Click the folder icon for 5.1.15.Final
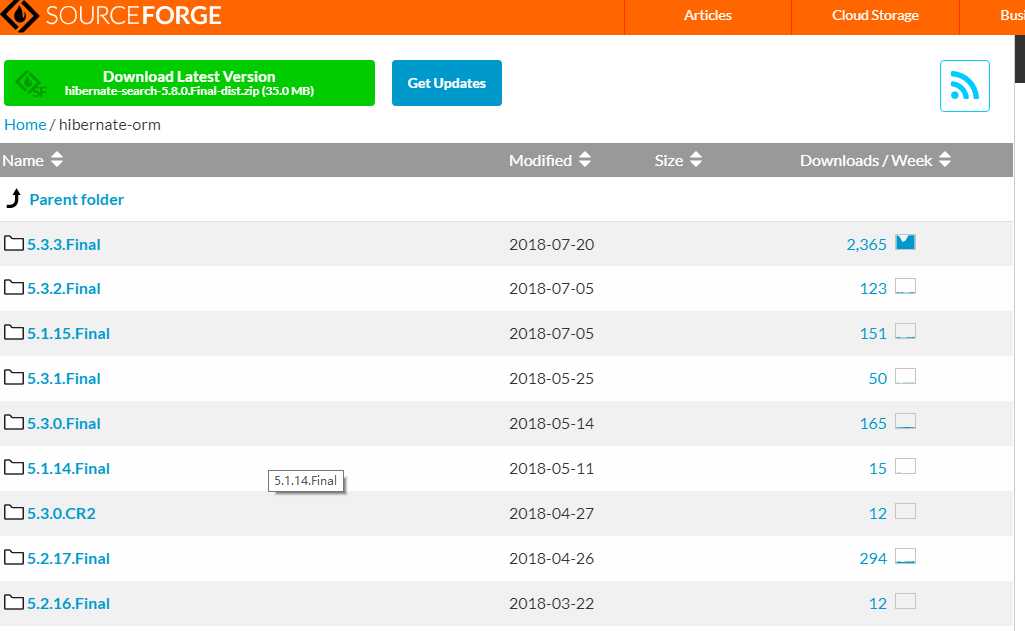The width and height of the screenshot is (1025, 631). tap(14, 333)
